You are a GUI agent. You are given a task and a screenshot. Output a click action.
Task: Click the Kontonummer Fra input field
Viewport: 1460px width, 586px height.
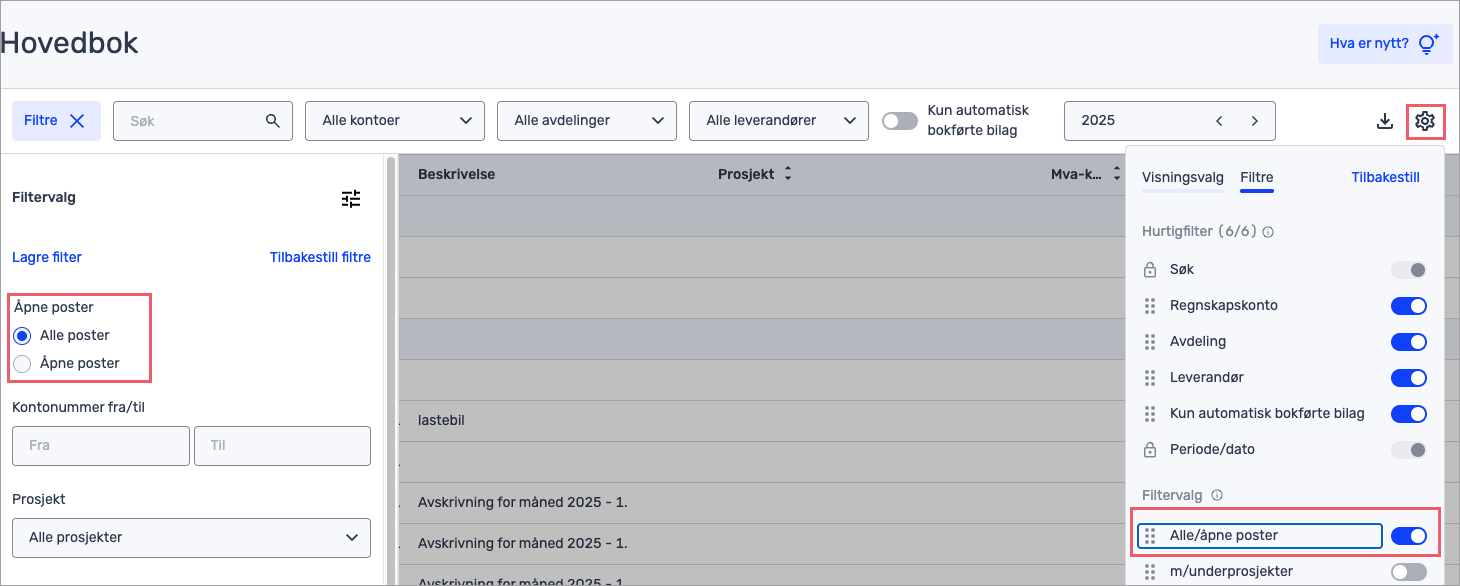tap(101, 446)
